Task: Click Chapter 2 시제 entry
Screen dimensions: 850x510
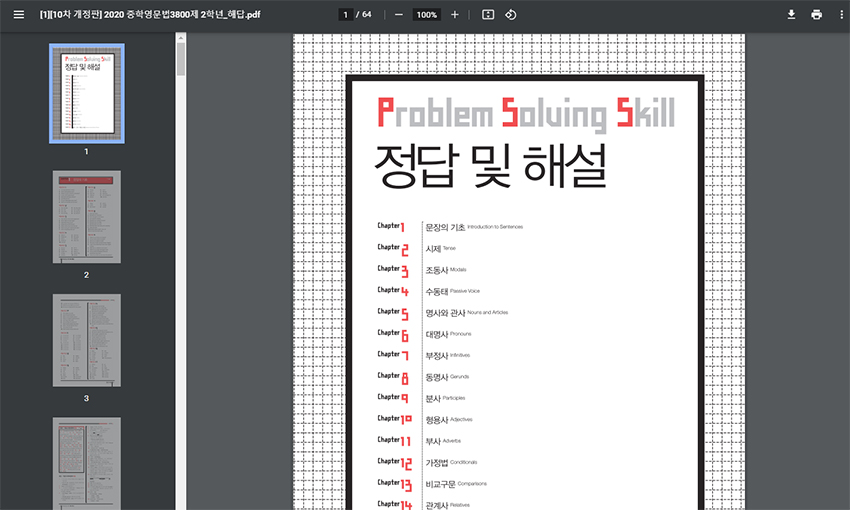Action: pyautogui.click(x=416, y=248)
